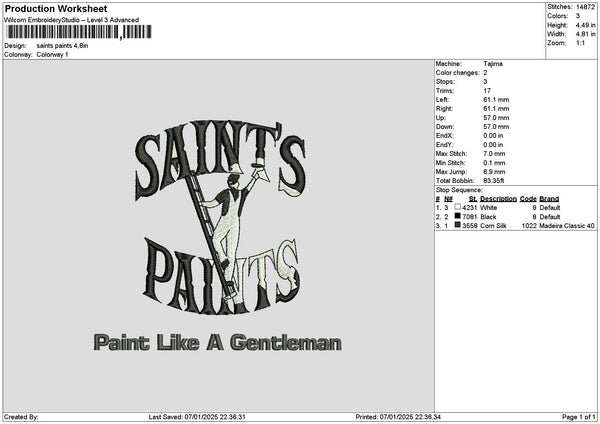Click the Right value 61.1 mm
Screen dimensions: 600x424
(x=496, y=109)
